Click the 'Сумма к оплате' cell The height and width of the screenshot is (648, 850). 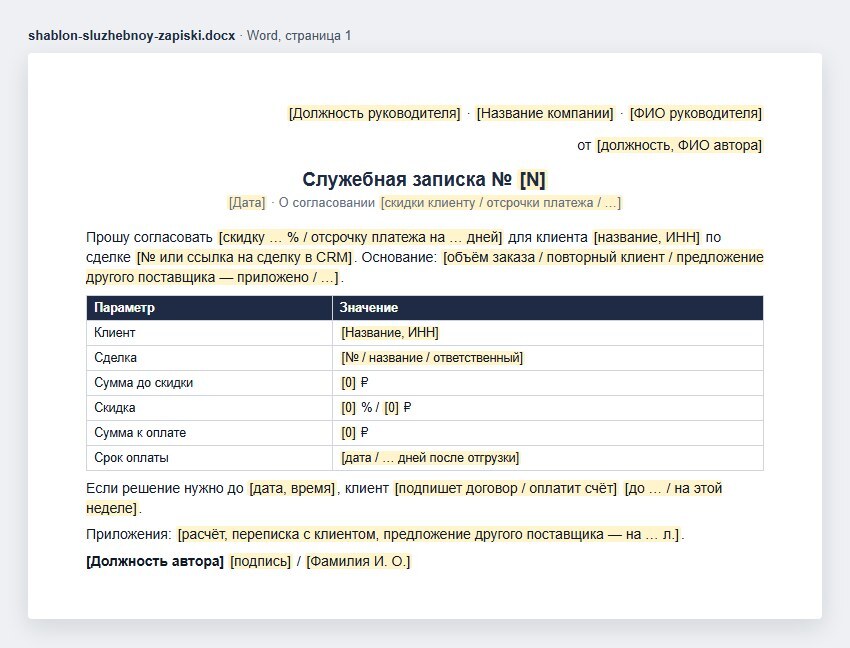(209, 433)
